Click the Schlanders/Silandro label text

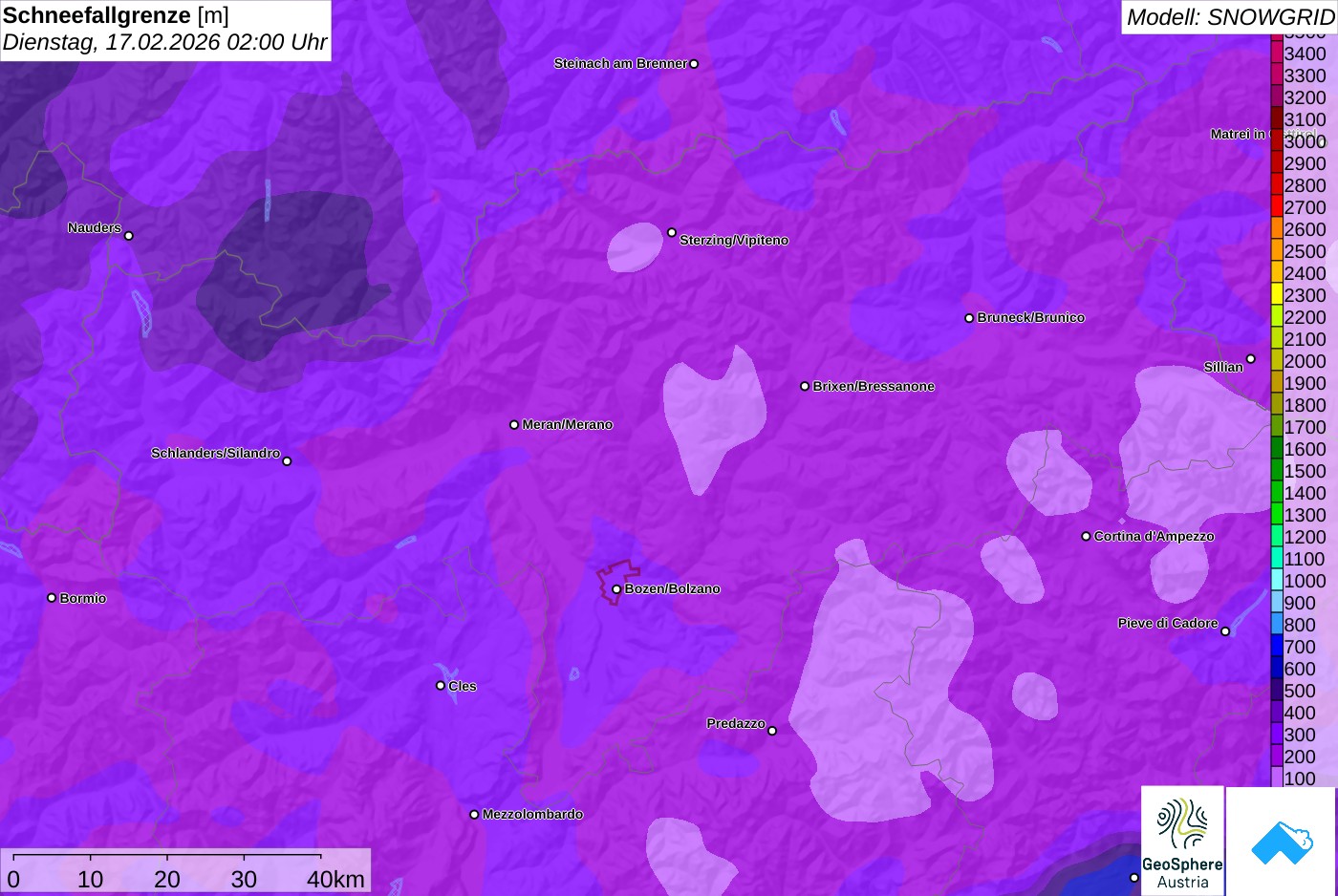[215, 453]
